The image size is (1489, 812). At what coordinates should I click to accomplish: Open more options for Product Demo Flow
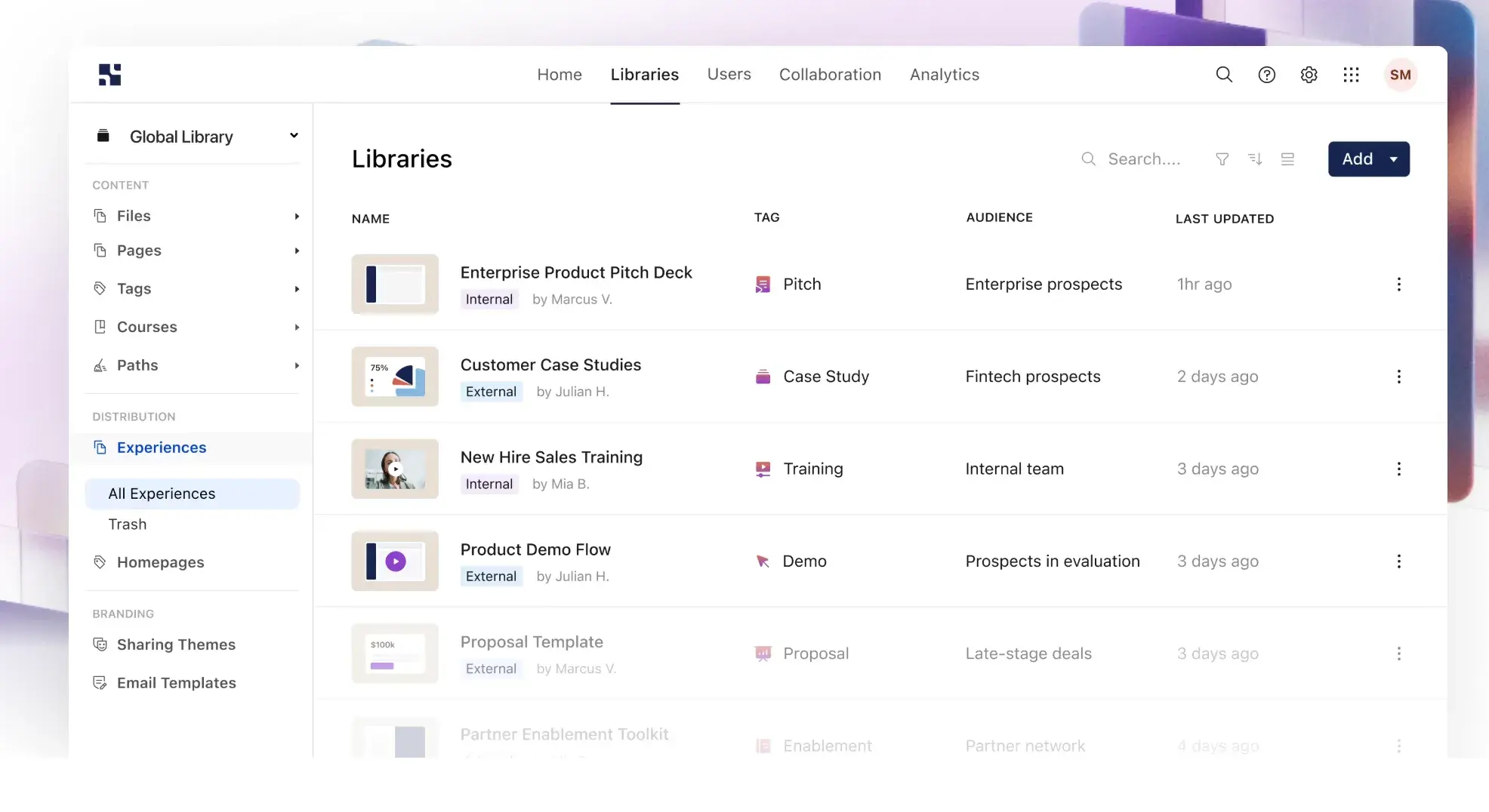click(x=1398, y=561)
